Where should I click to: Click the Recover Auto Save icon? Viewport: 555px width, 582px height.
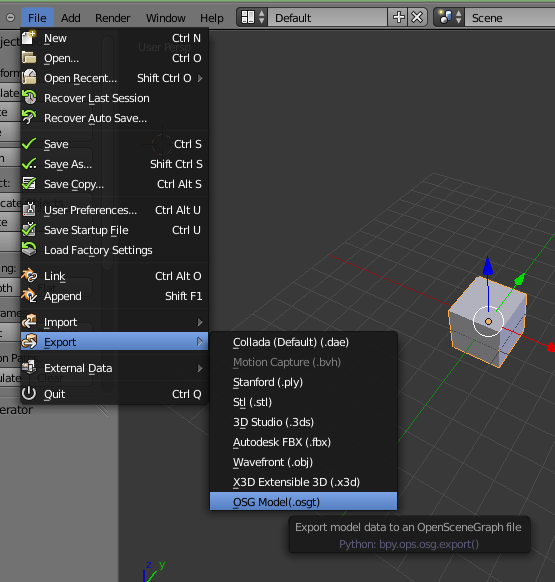point(29,118)
